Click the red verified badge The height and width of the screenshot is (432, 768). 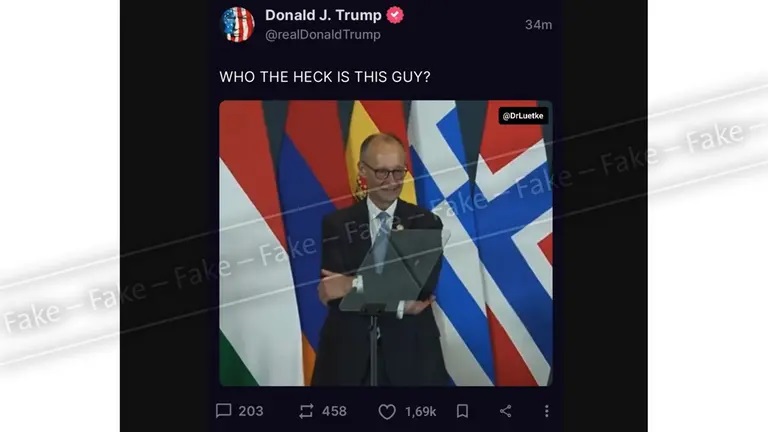click(x=395, y=15)
